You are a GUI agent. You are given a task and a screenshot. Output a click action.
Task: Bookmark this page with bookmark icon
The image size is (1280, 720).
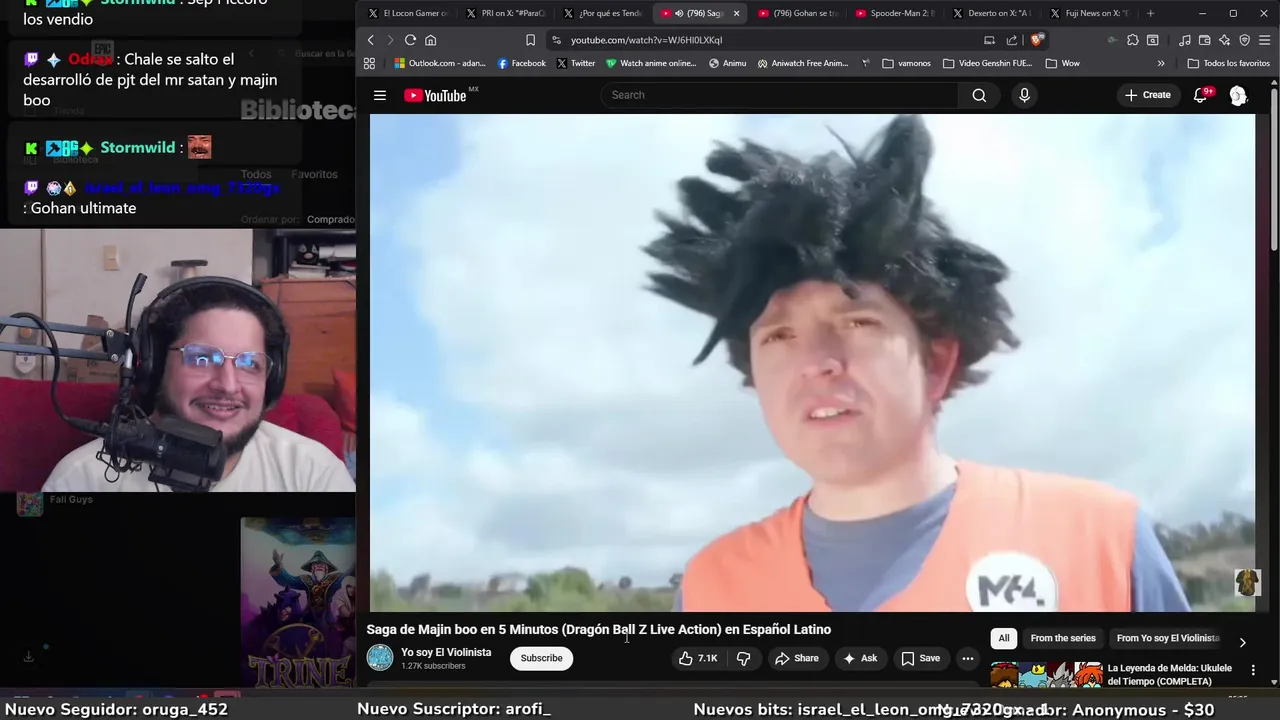click(x=530, y=40)
